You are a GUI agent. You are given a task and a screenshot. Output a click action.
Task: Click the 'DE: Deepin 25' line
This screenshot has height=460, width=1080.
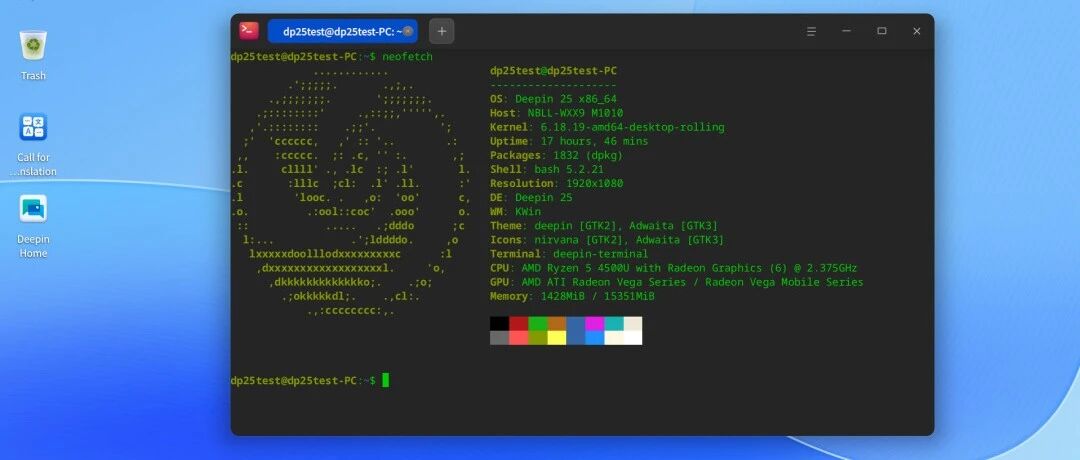tap(531, 198)
